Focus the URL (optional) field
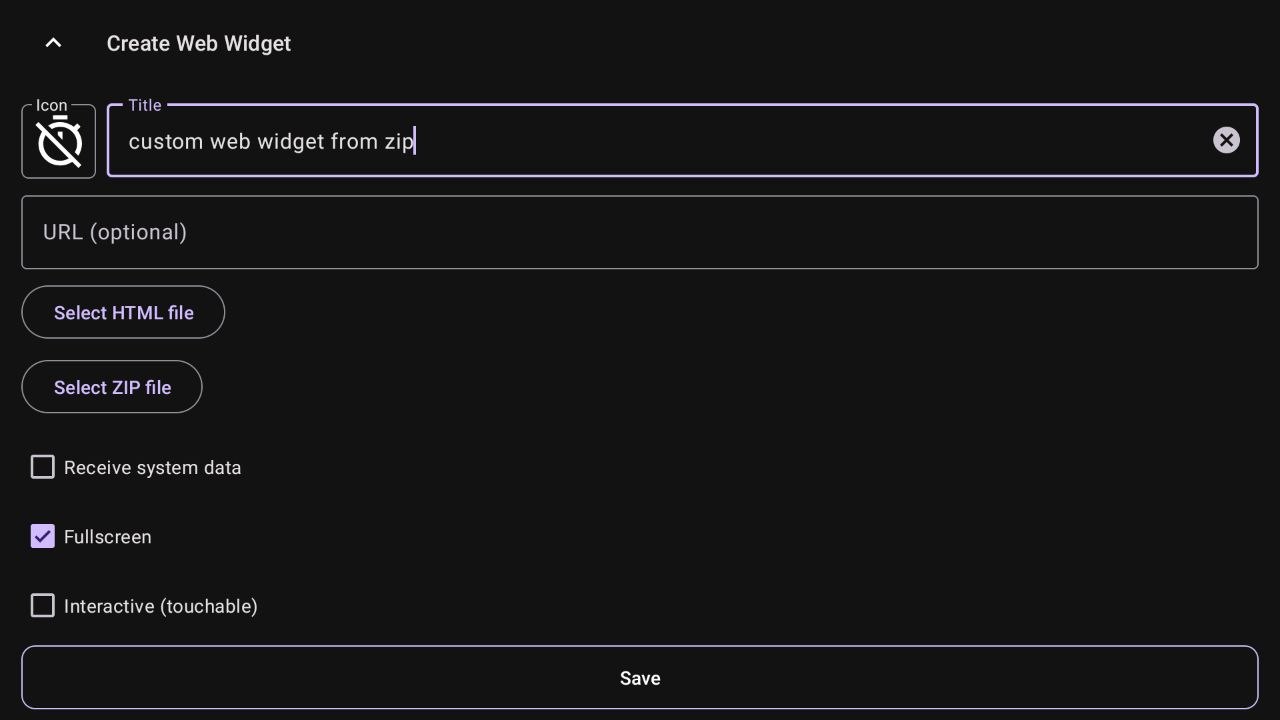The width and height of the screenshot is (1280, 720). click(x=640, y=232)
